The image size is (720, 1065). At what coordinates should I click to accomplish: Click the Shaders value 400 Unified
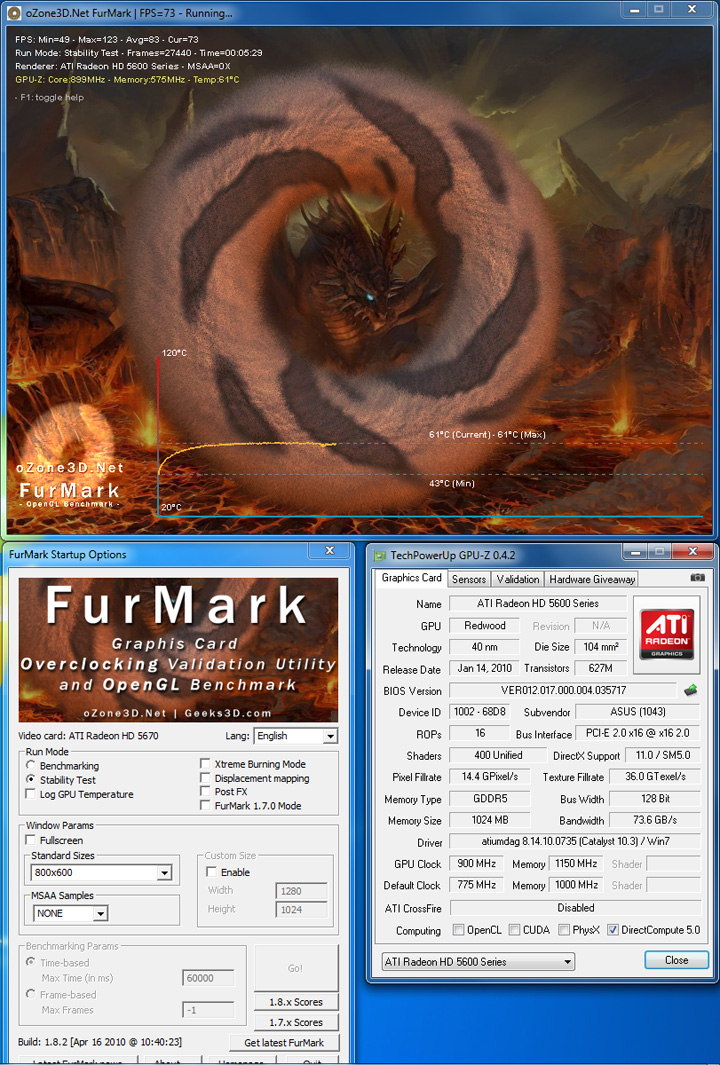click(x=498, y=755)
